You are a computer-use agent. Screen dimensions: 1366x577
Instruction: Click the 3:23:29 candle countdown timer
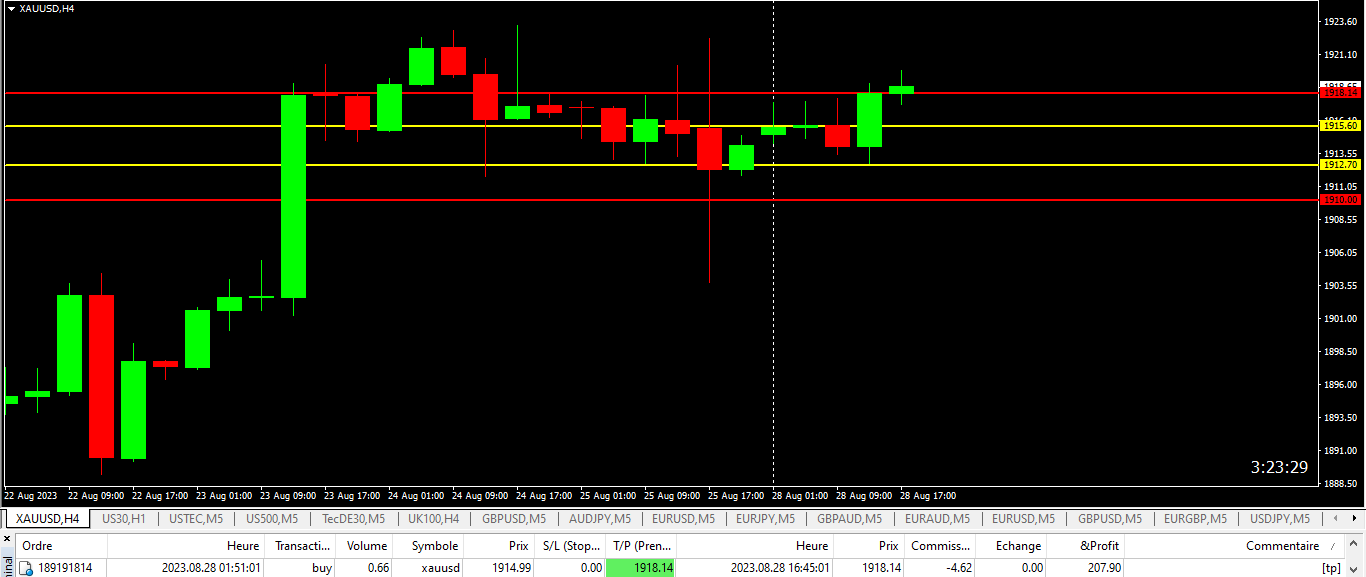tap(1279, 467)
